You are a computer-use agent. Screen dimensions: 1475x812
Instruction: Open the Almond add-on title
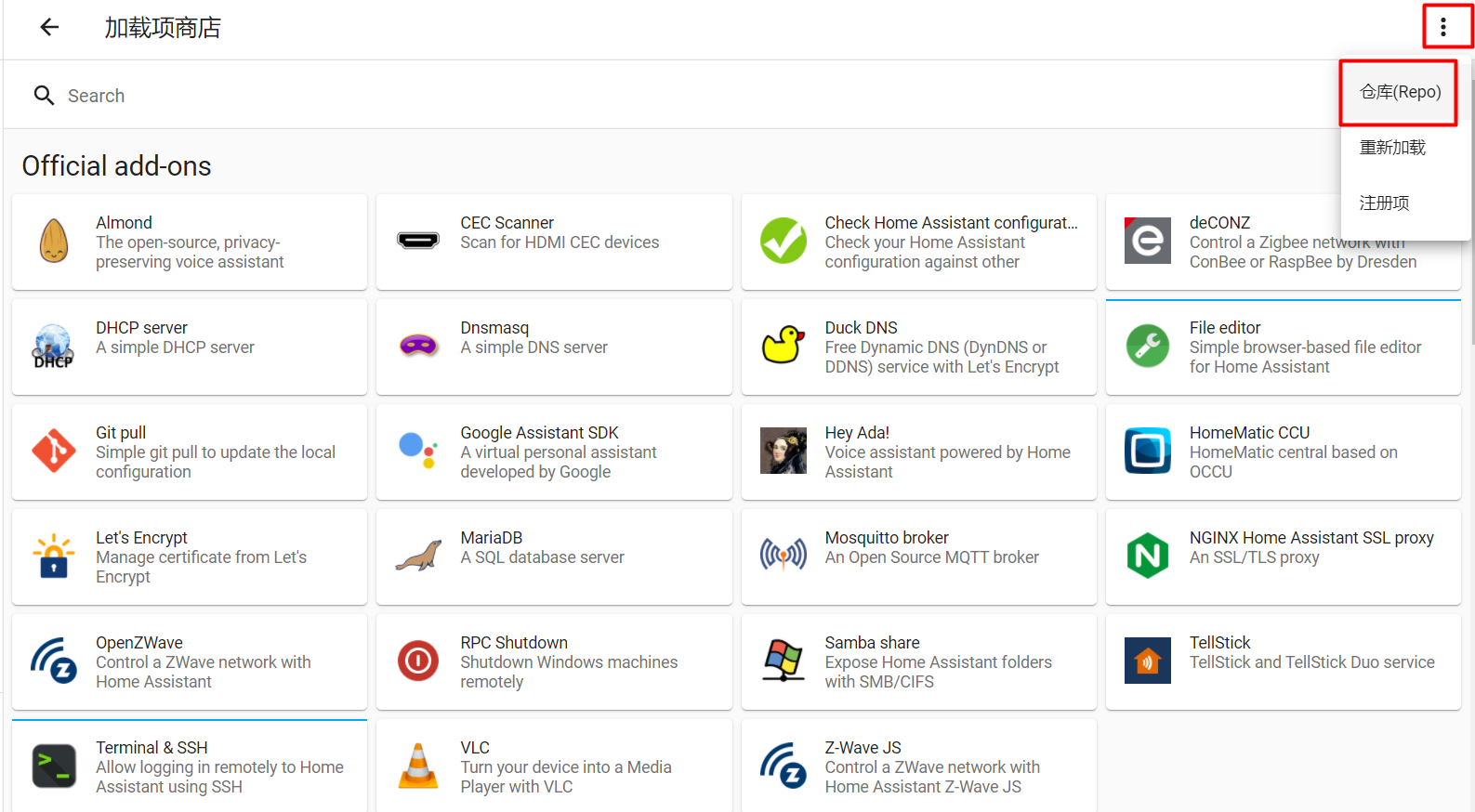point(124,223)
